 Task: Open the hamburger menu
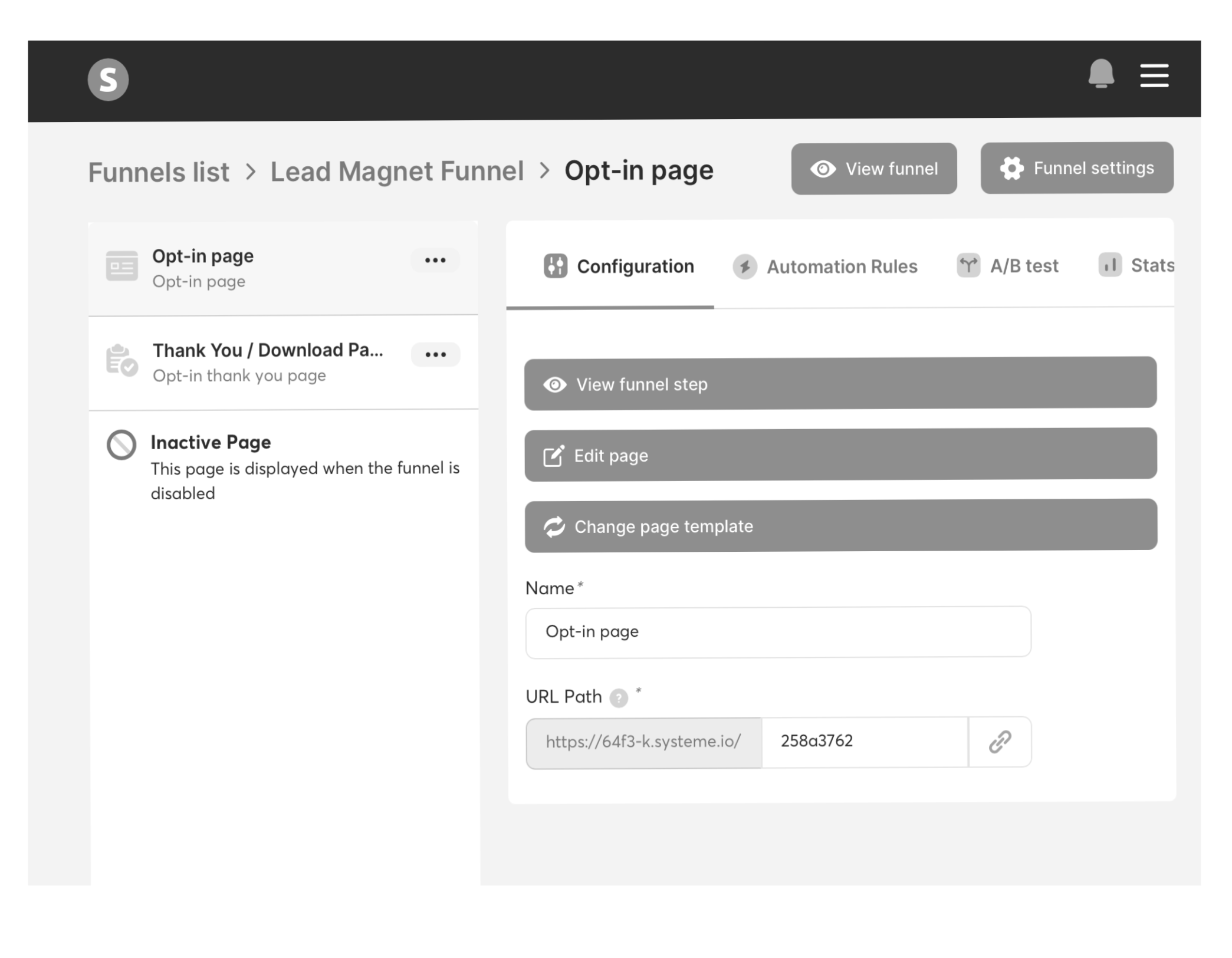pos(1154,75)
